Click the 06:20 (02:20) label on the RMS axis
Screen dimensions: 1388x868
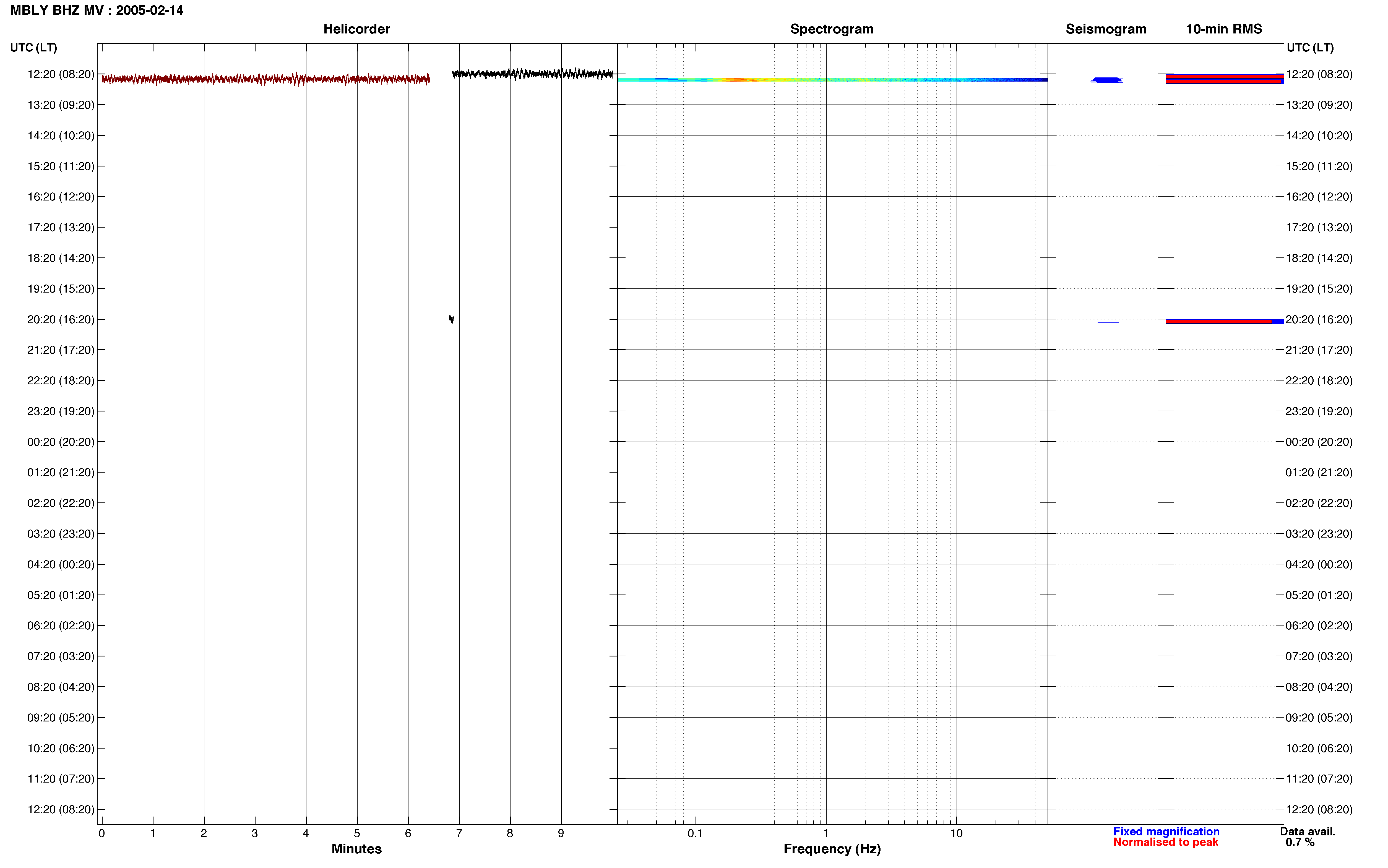[x=1319, y=626]
